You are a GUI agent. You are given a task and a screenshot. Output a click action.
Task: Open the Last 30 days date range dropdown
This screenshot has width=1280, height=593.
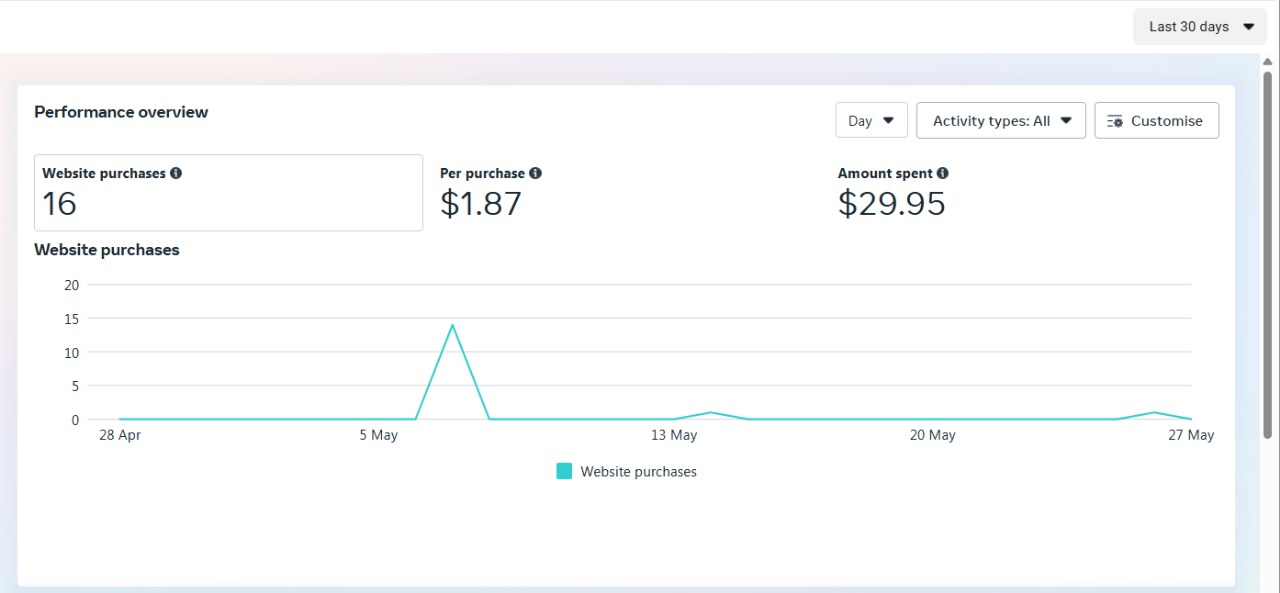pos(1200,27)
